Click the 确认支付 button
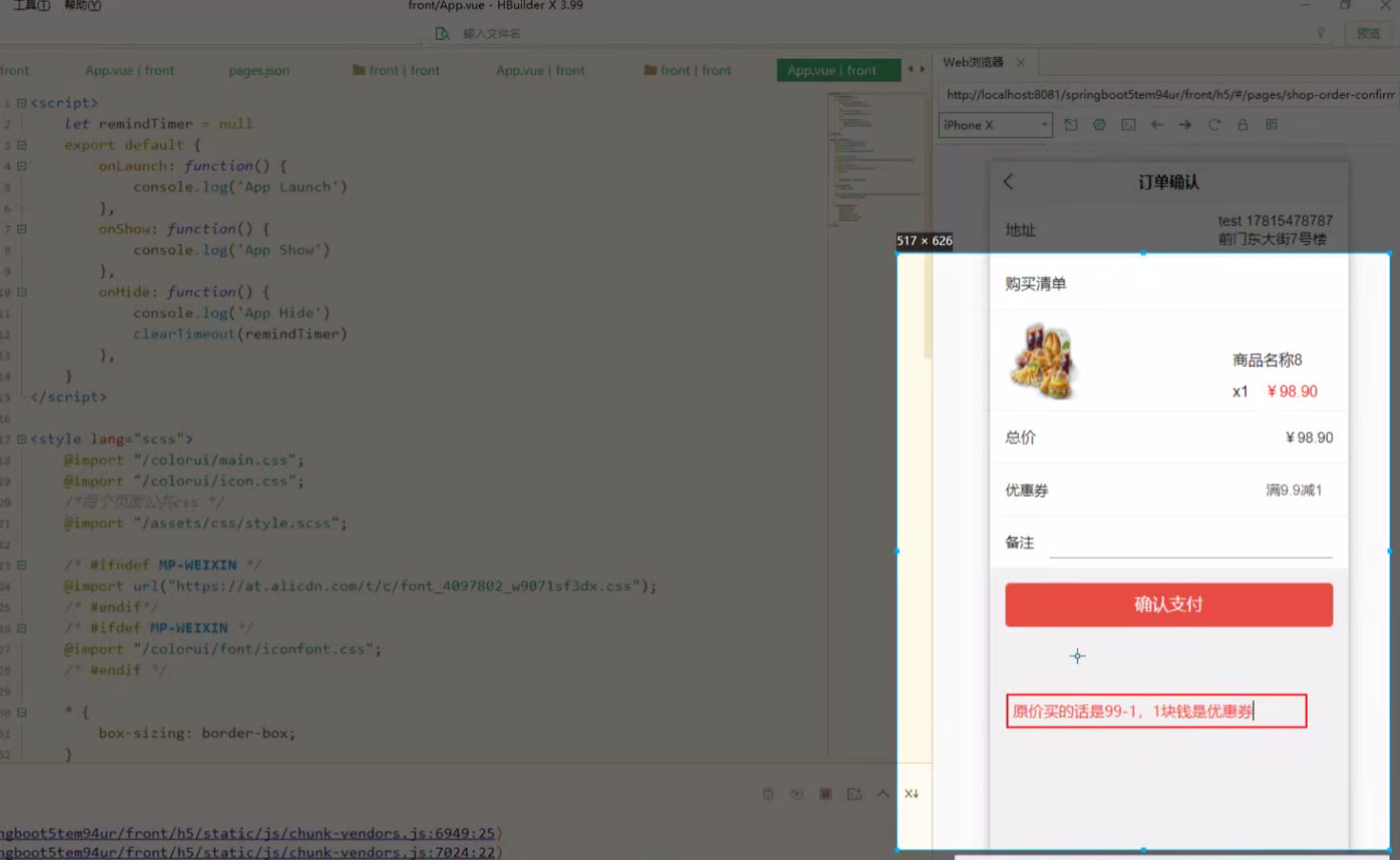The width and height of the screenshot is (1400, 860). point(1169,604)
